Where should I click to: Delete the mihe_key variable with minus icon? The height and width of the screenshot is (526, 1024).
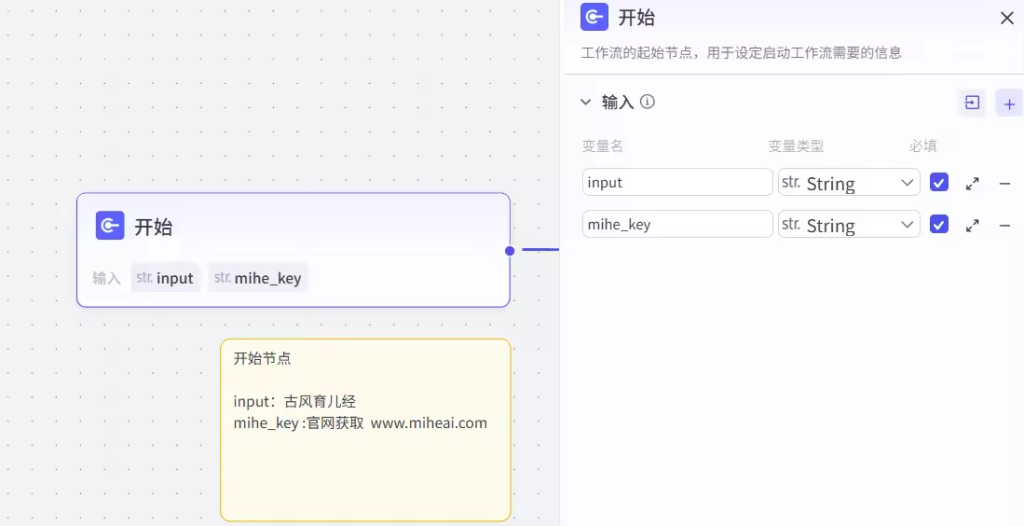1005,225
